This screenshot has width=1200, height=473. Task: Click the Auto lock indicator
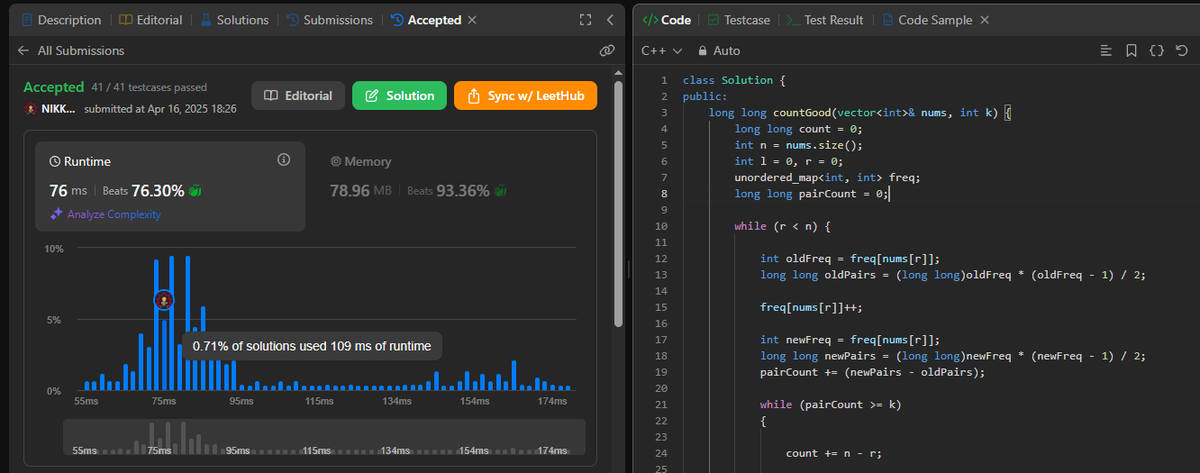click(719, 50)
